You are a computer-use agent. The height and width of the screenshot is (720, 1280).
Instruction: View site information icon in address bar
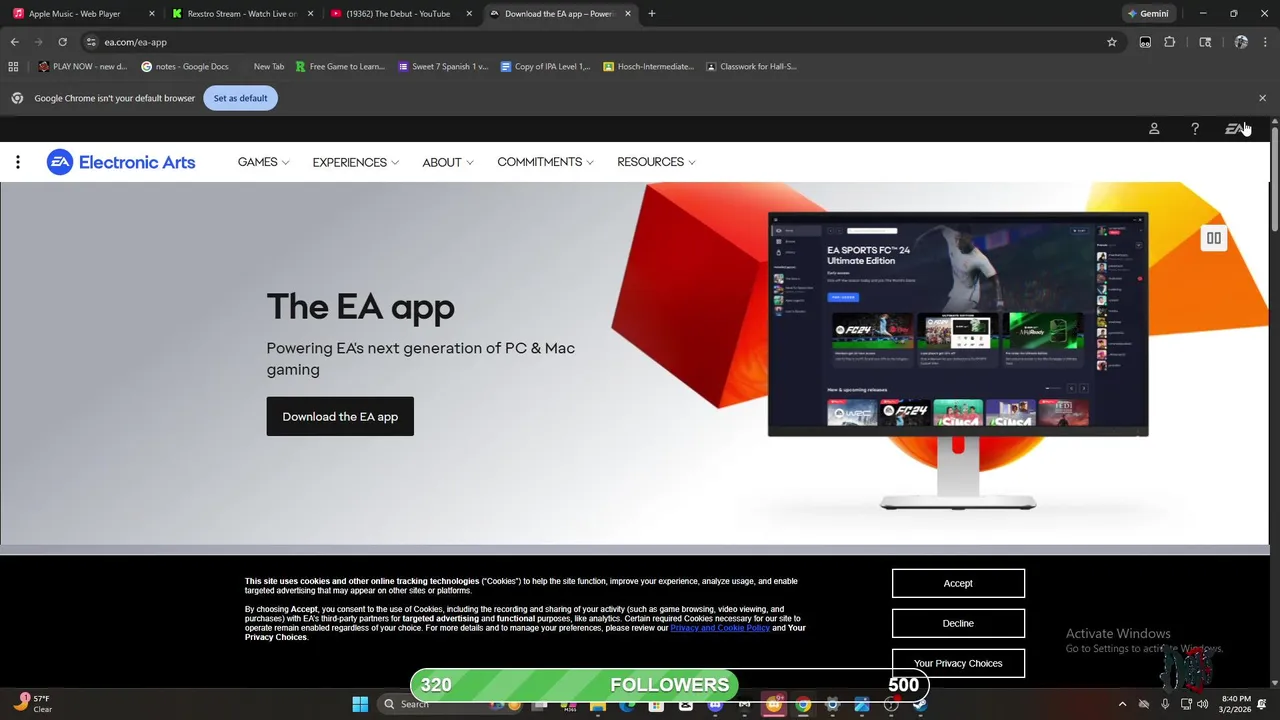pos(91,42)
